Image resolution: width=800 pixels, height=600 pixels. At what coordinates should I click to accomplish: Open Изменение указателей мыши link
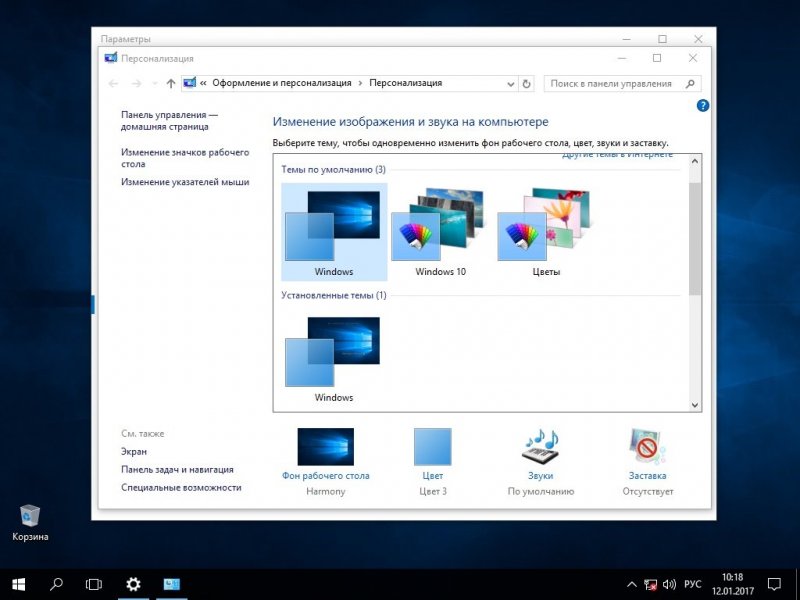tap(185, 182)
